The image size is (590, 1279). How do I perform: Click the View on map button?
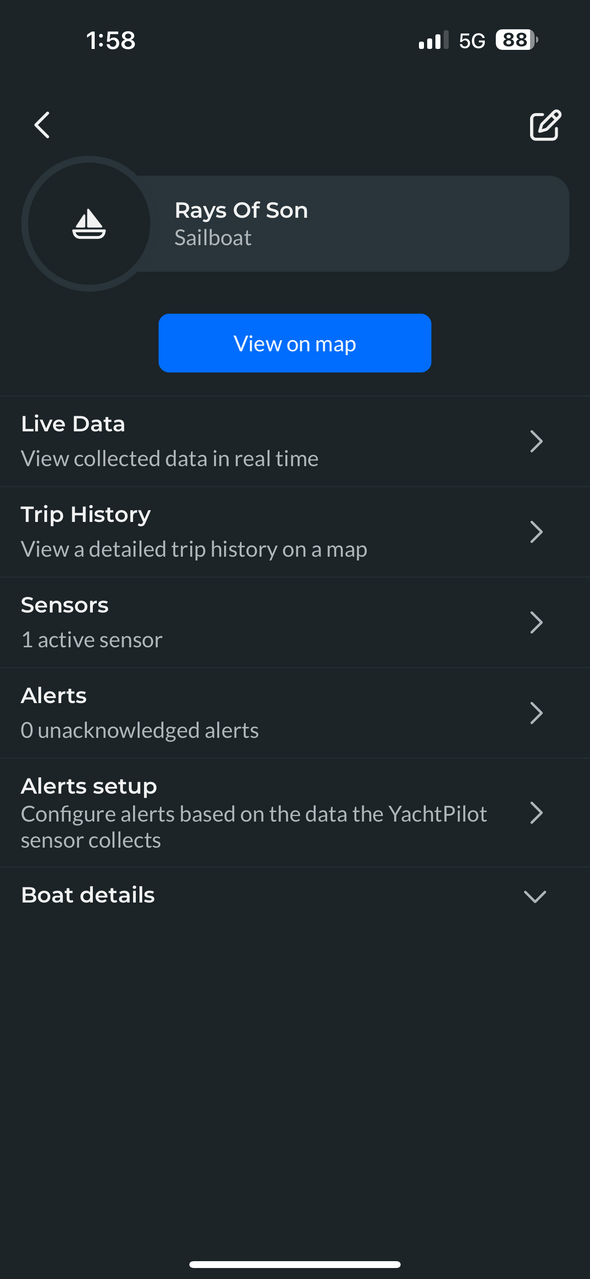coord(295,343)
